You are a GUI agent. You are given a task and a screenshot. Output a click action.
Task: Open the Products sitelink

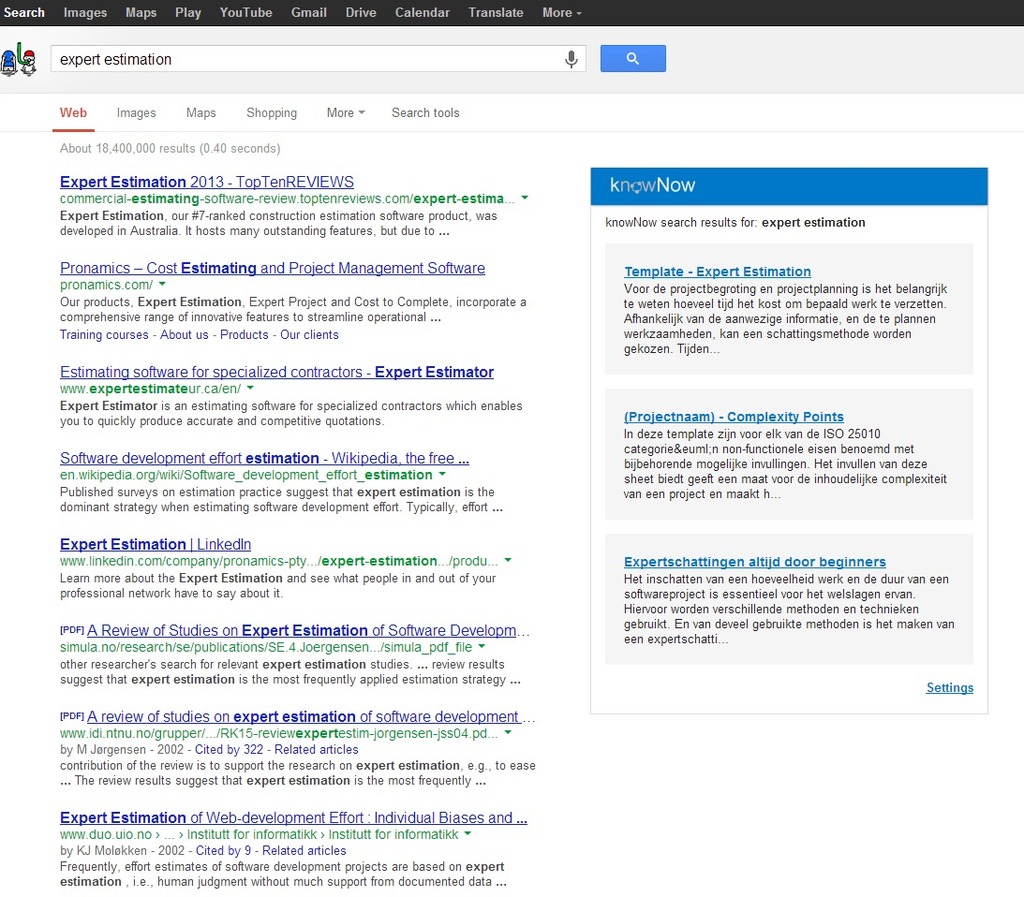pos(244,335)
